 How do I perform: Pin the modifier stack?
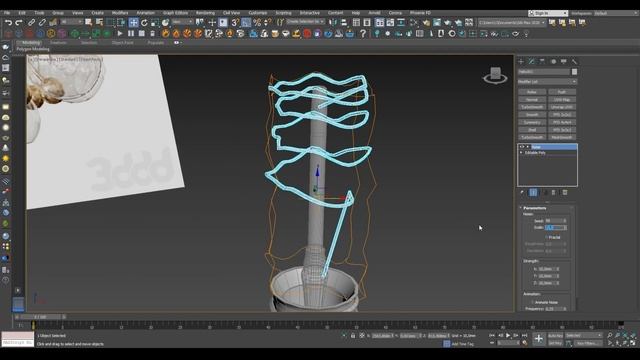(x=522, y=192)
